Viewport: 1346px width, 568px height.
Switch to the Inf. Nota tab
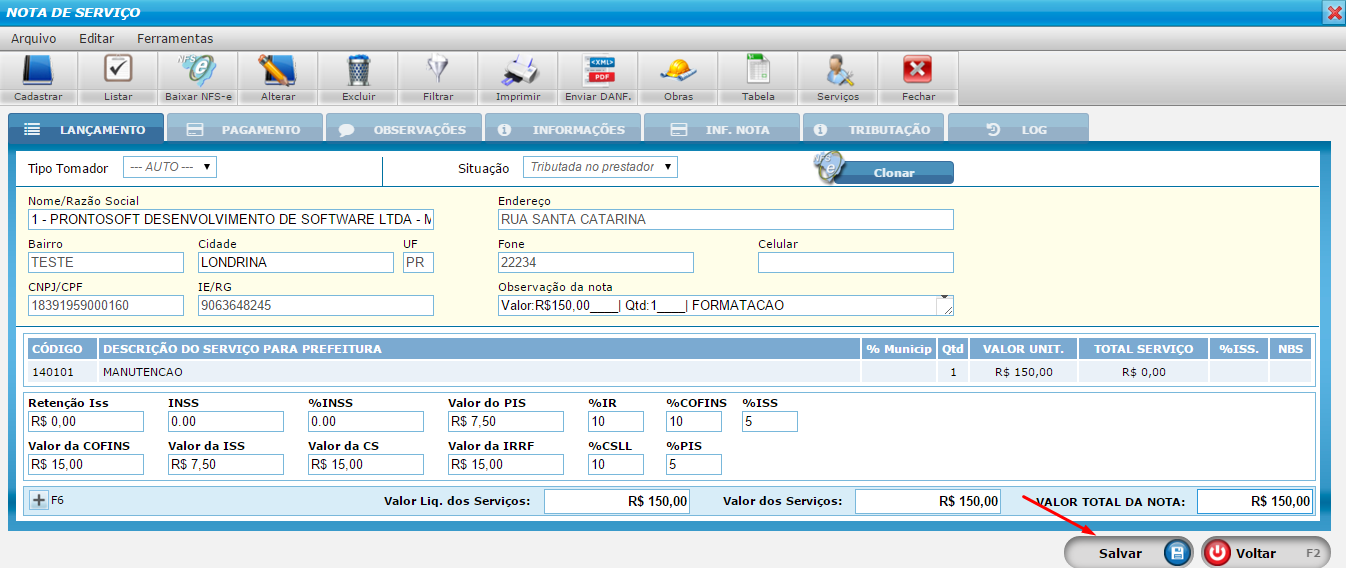tap(722, 129)
